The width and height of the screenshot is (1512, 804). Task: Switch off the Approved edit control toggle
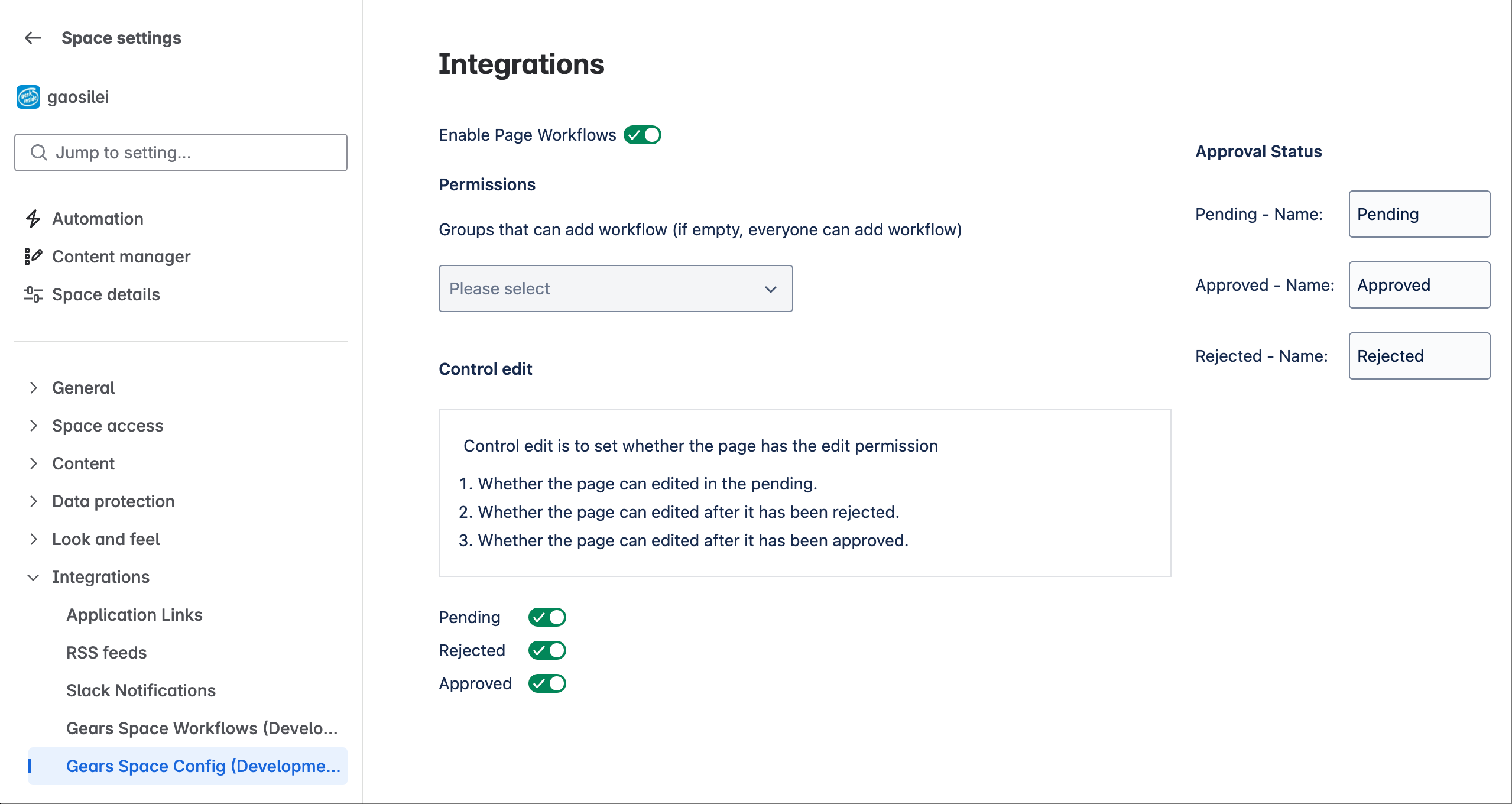[x=547, y=683]
